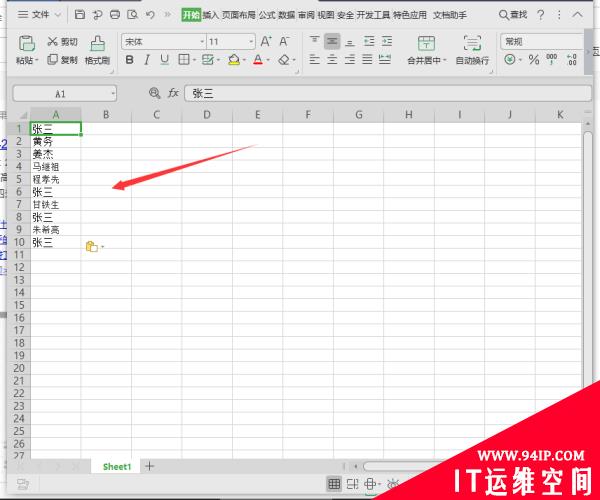Toggle vertical middle alignment
600x500 pixels.
pyautogui.click(x=332, y=41)
